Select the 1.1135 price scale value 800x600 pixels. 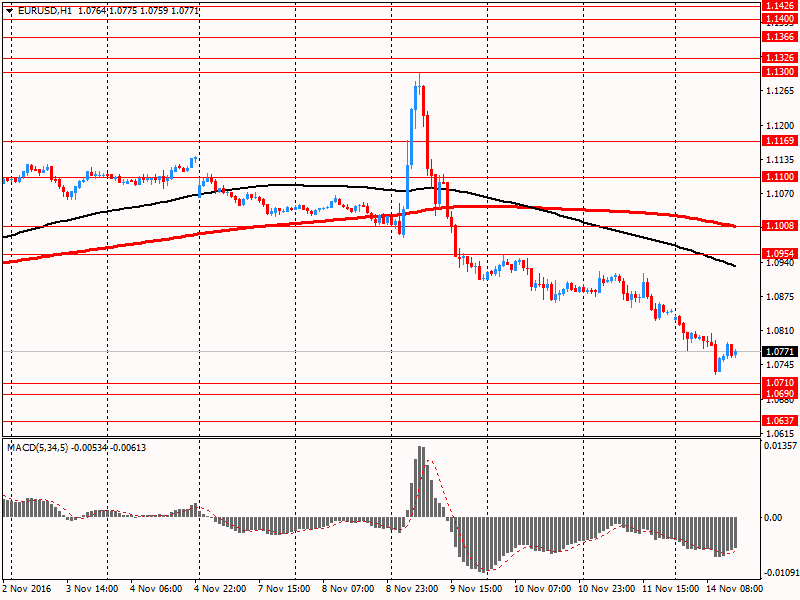(780, 160)
